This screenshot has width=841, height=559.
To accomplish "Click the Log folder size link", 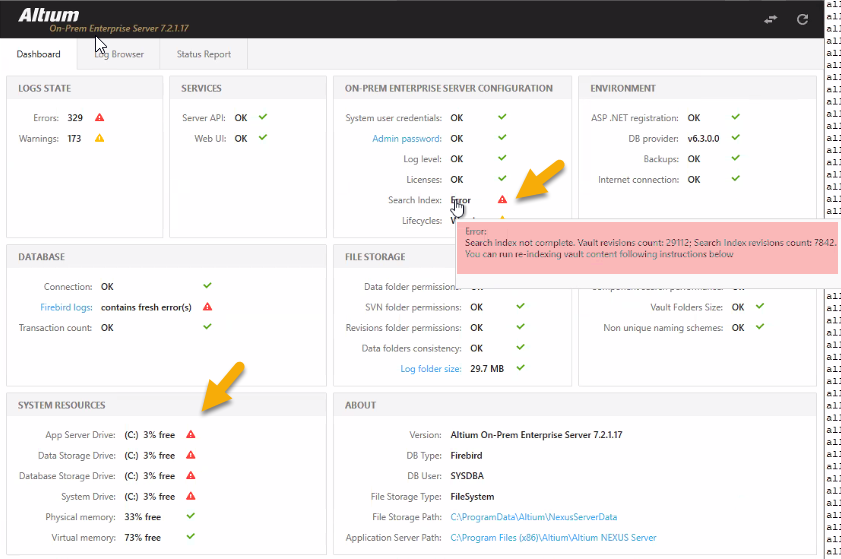I will click(431, 369).
